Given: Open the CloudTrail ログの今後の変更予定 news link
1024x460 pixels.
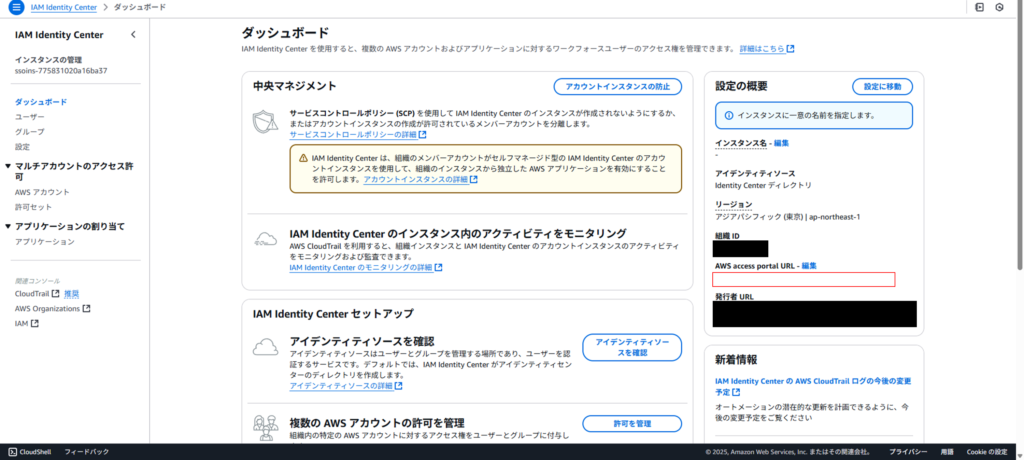Looking at the screenshot, I should [813, 386].
